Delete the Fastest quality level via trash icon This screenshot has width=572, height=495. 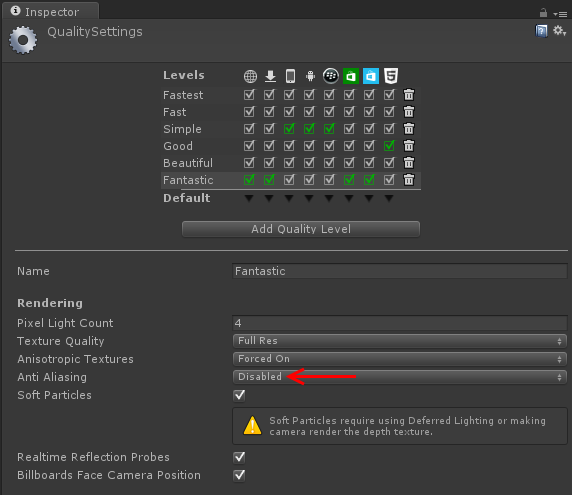click(x=409, y=94)
